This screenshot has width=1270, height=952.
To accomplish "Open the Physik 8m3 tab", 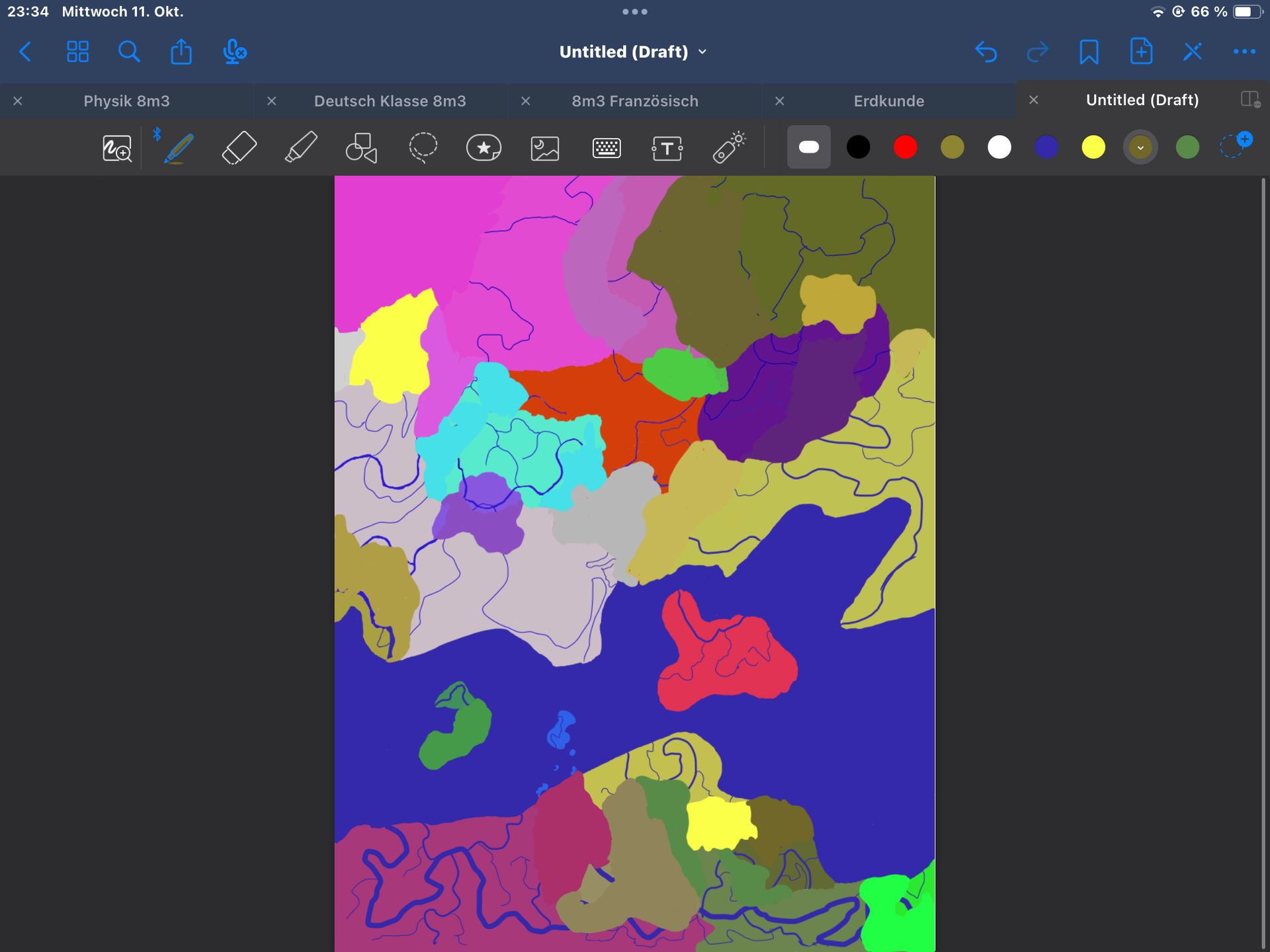I will point(126,101).
